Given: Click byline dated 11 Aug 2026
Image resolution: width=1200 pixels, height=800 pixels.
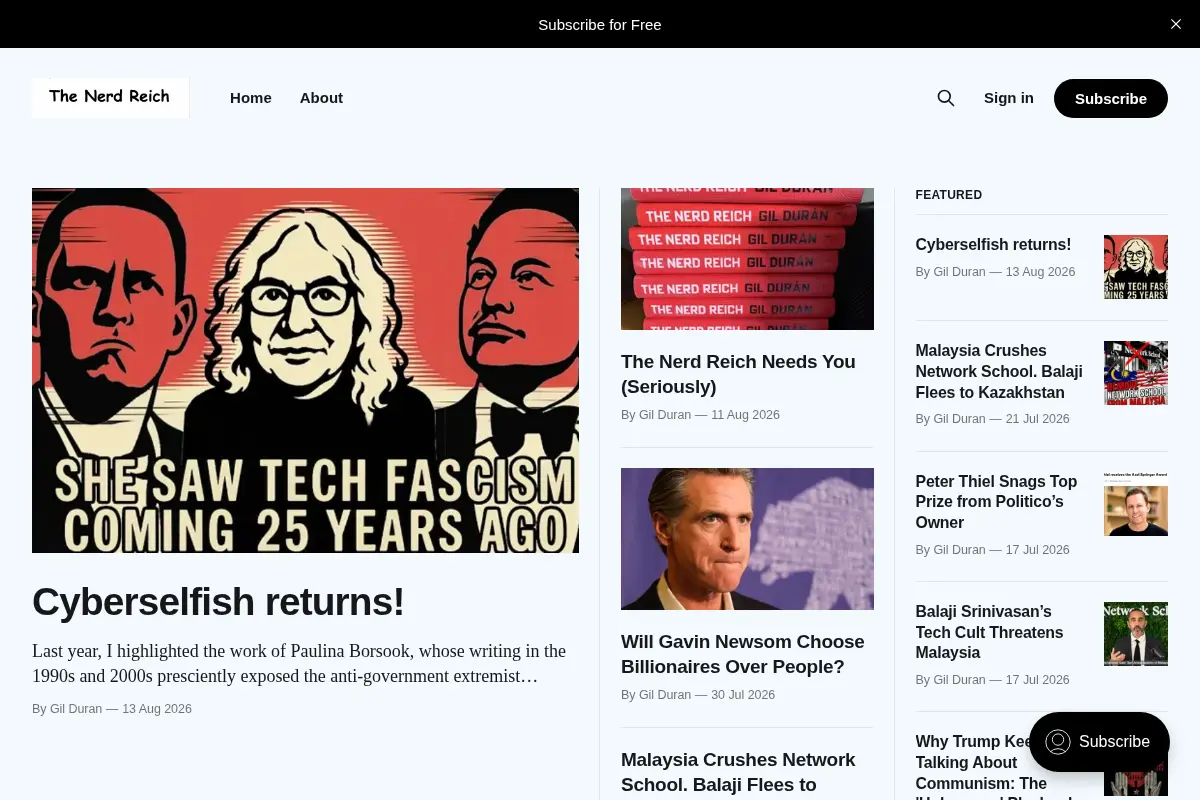Looking at the screenshot, I should click(x=700, y=415).
